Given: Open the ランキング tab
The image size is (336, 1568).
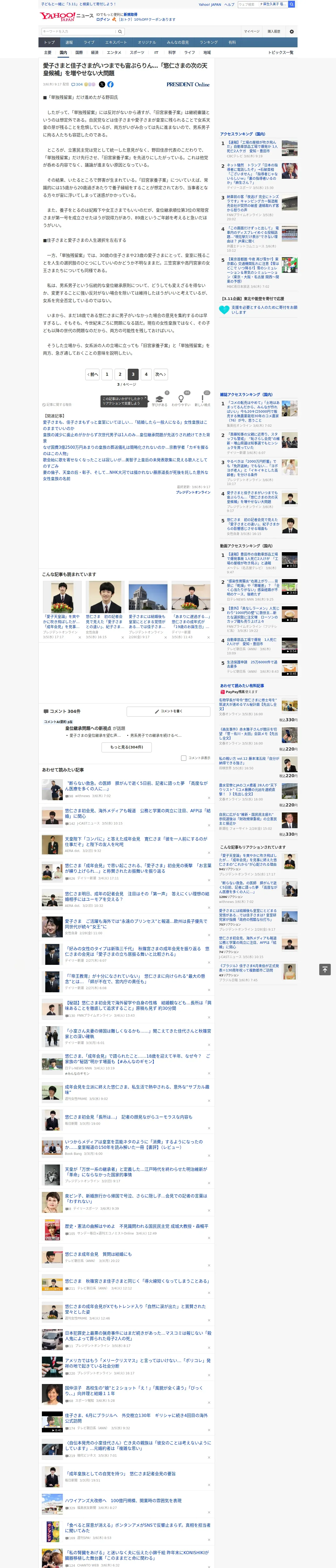Looking at the screenshot, I should (x=209, y=43).
